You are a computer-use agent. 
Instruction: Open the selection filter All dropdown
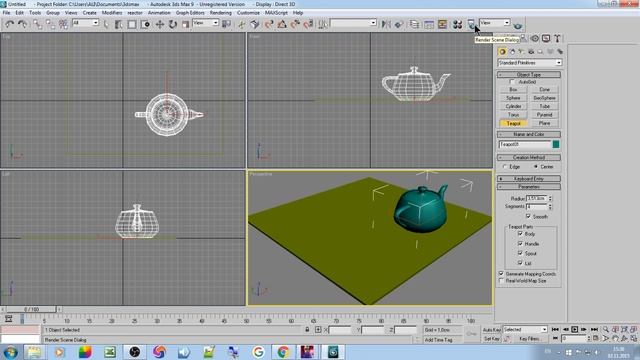(85, 23)
